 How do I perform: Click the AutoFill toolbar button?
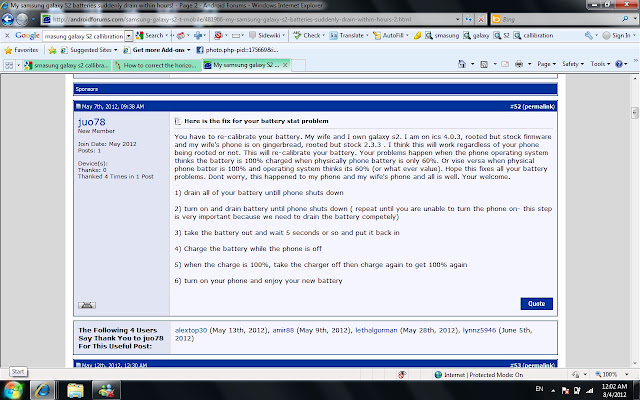[389, 36]
